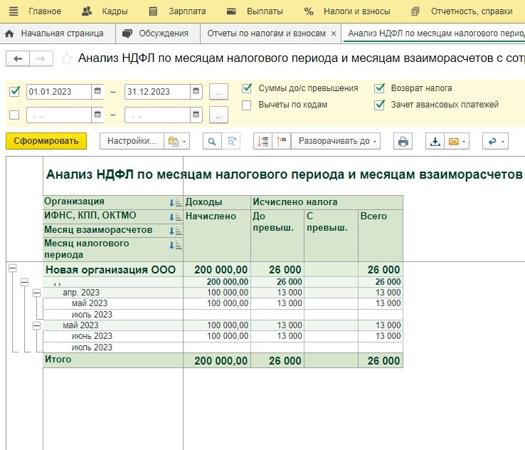Select the Новая организация ООО cell

pos(113,270)
